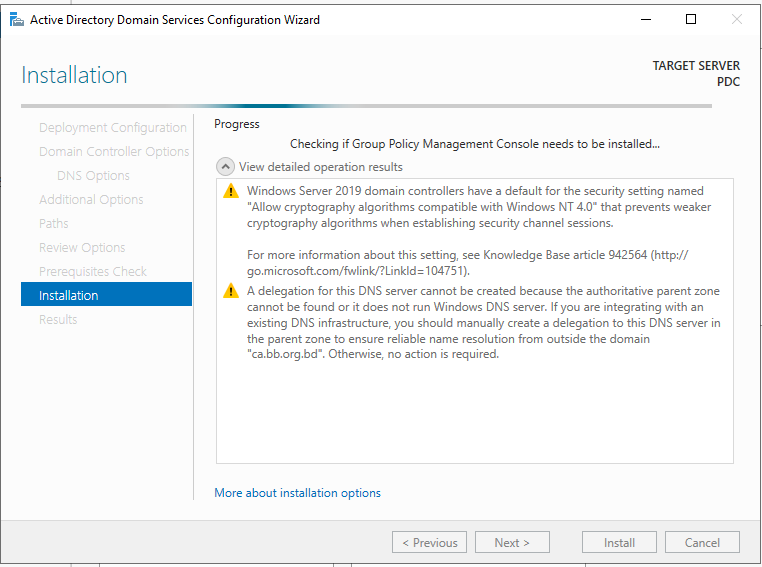This screenshot has height=567, width=762.
Task: Click the wizard app icon in title bar
Action: (x=17, y=20)
